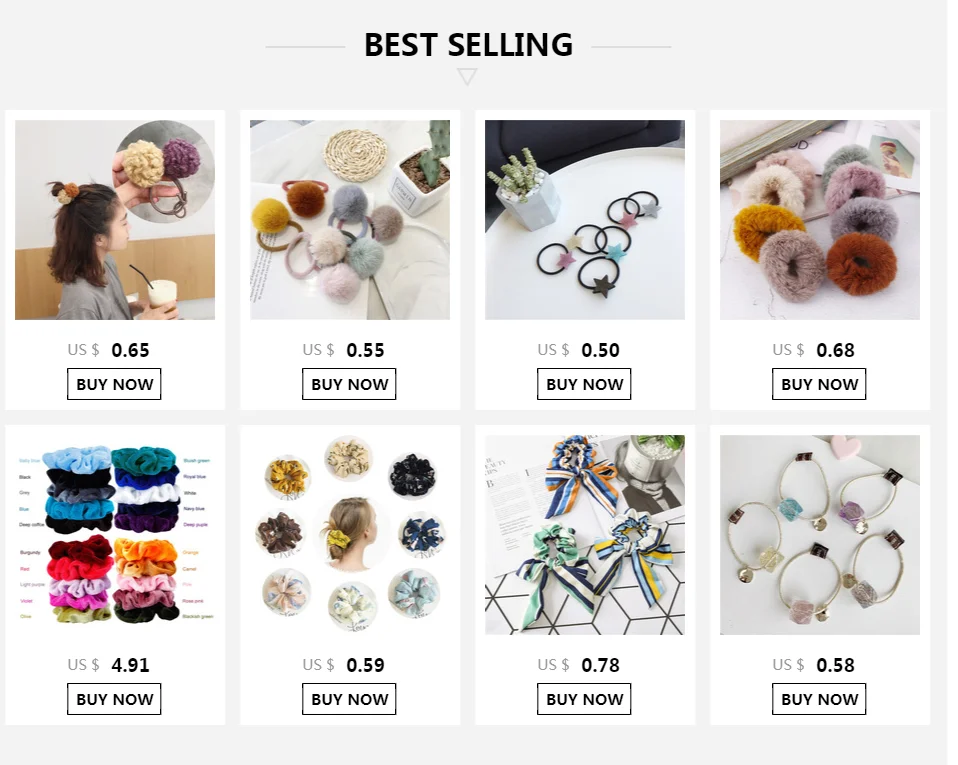958x765 pixels.
Task: Open the floral scrunchies collage image
Action: pyautogui.click(x=350, y=535)
